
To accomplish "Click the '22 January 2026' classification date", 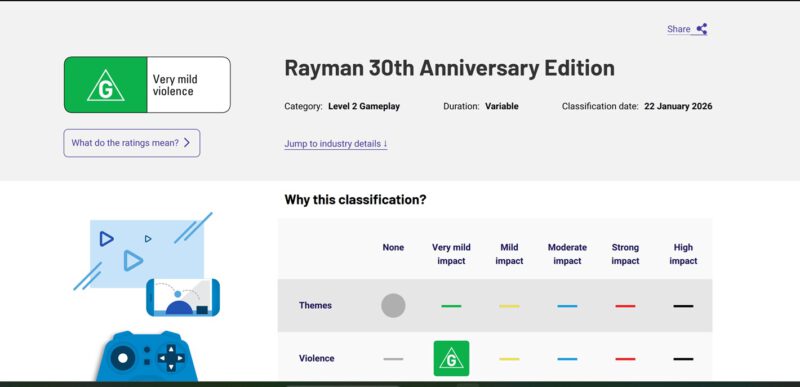I will [678, 107].
